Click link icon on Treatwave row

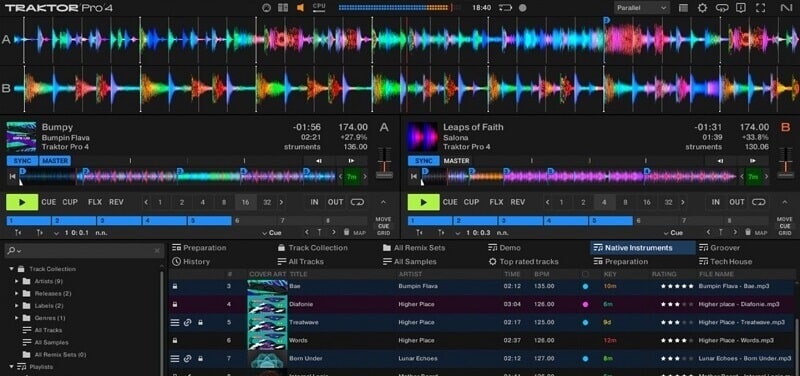point(187,322)
